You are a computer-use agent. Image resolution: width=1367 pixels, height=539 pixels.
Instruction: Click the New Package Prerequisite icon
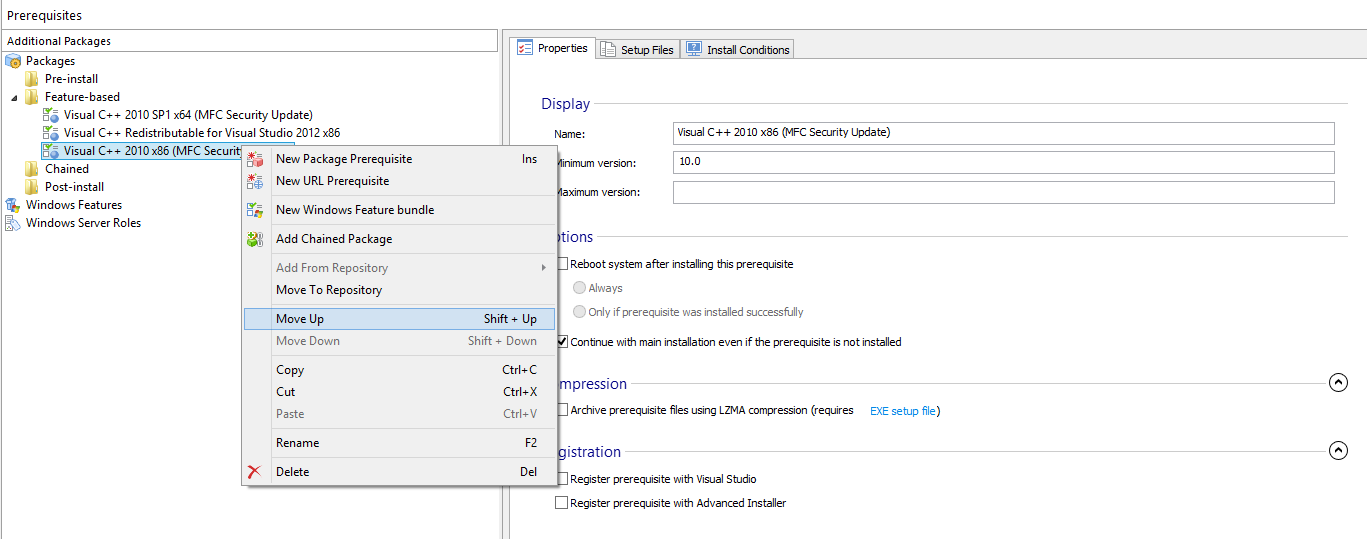(255, 159)
